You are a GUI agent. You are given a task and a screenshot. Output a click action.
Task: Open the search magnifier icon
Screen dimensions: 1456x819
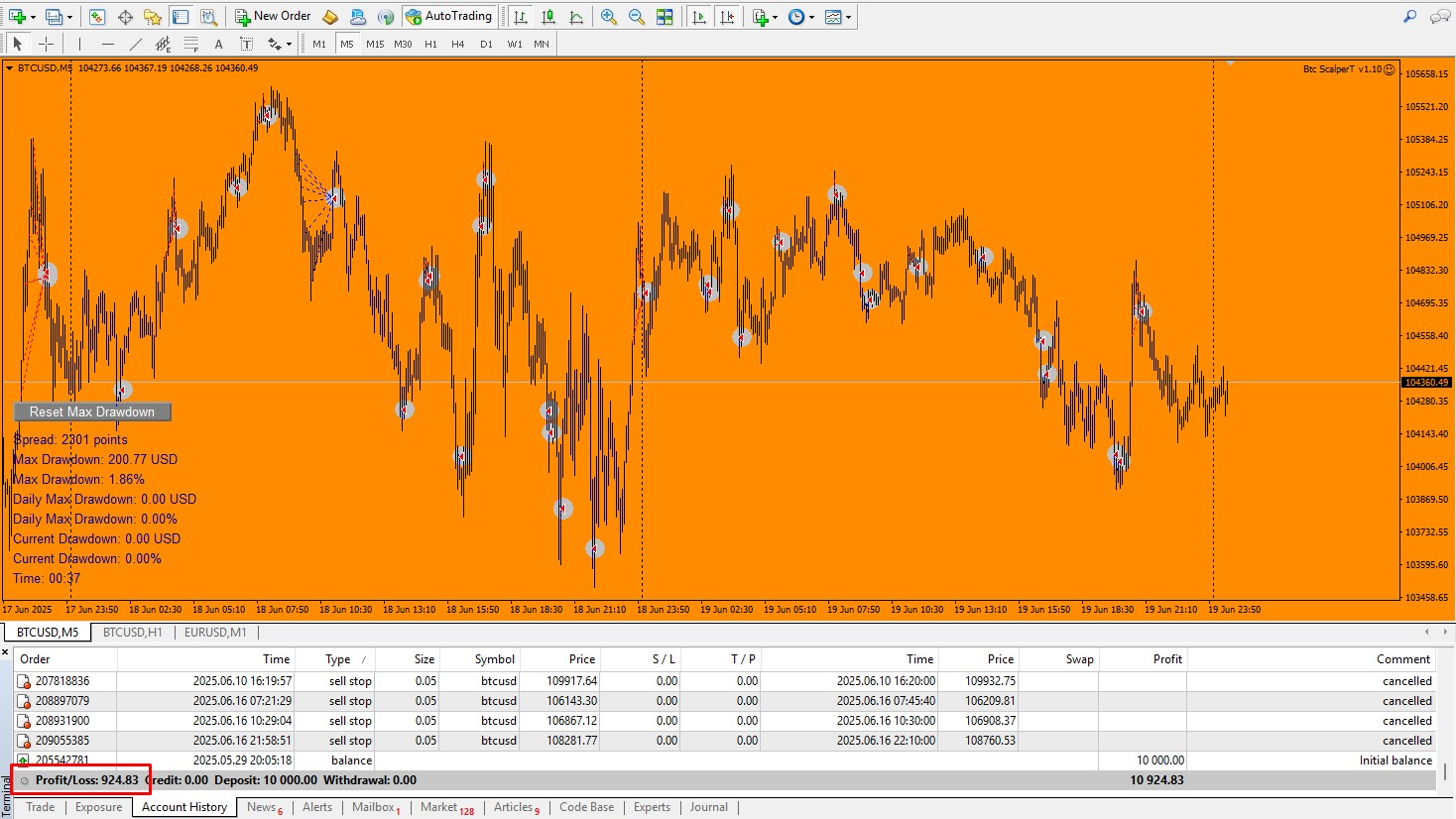pyautogui.click(x=1409, y=17)
